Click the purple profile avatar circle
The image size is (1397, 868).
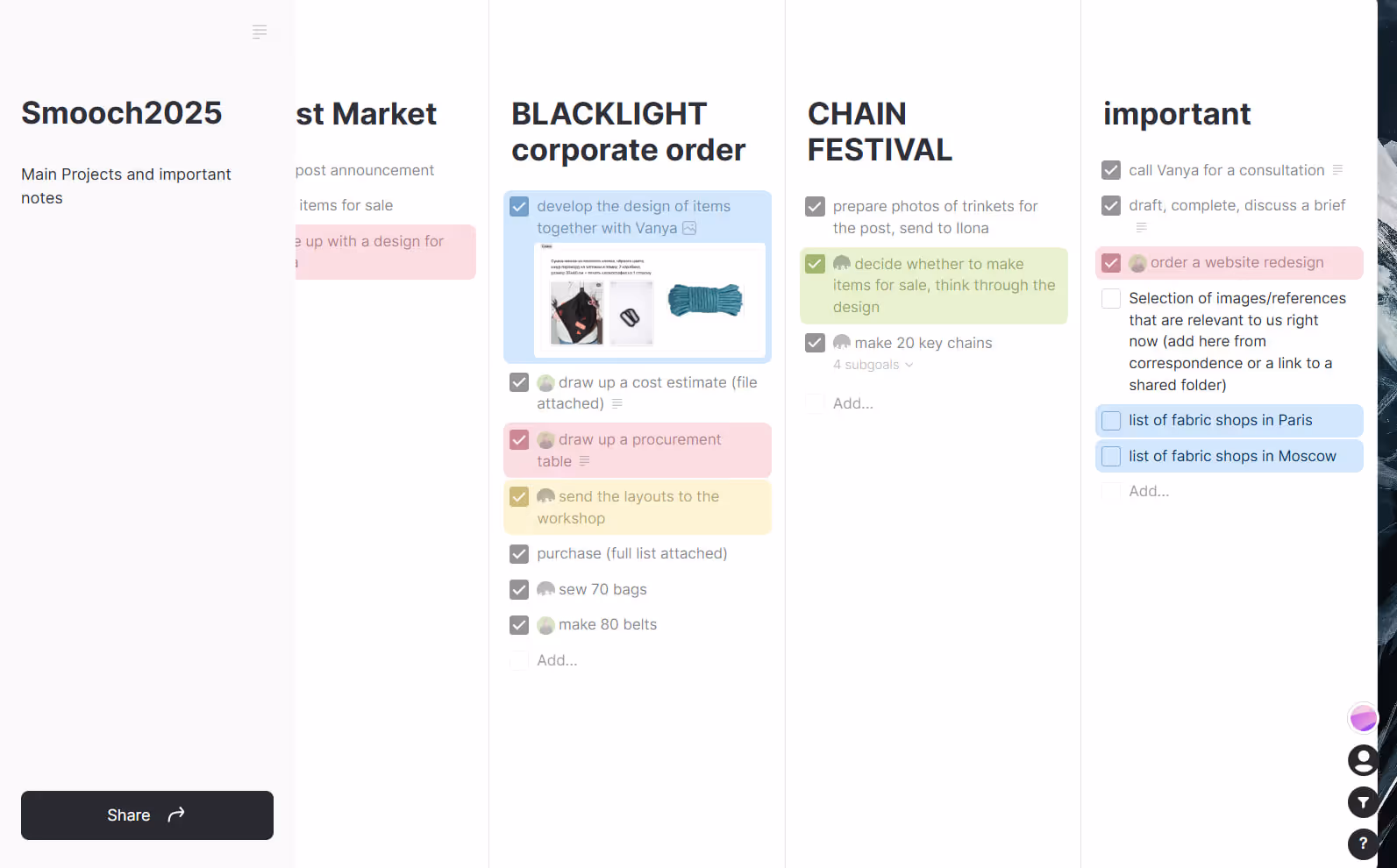(1363, 717)
